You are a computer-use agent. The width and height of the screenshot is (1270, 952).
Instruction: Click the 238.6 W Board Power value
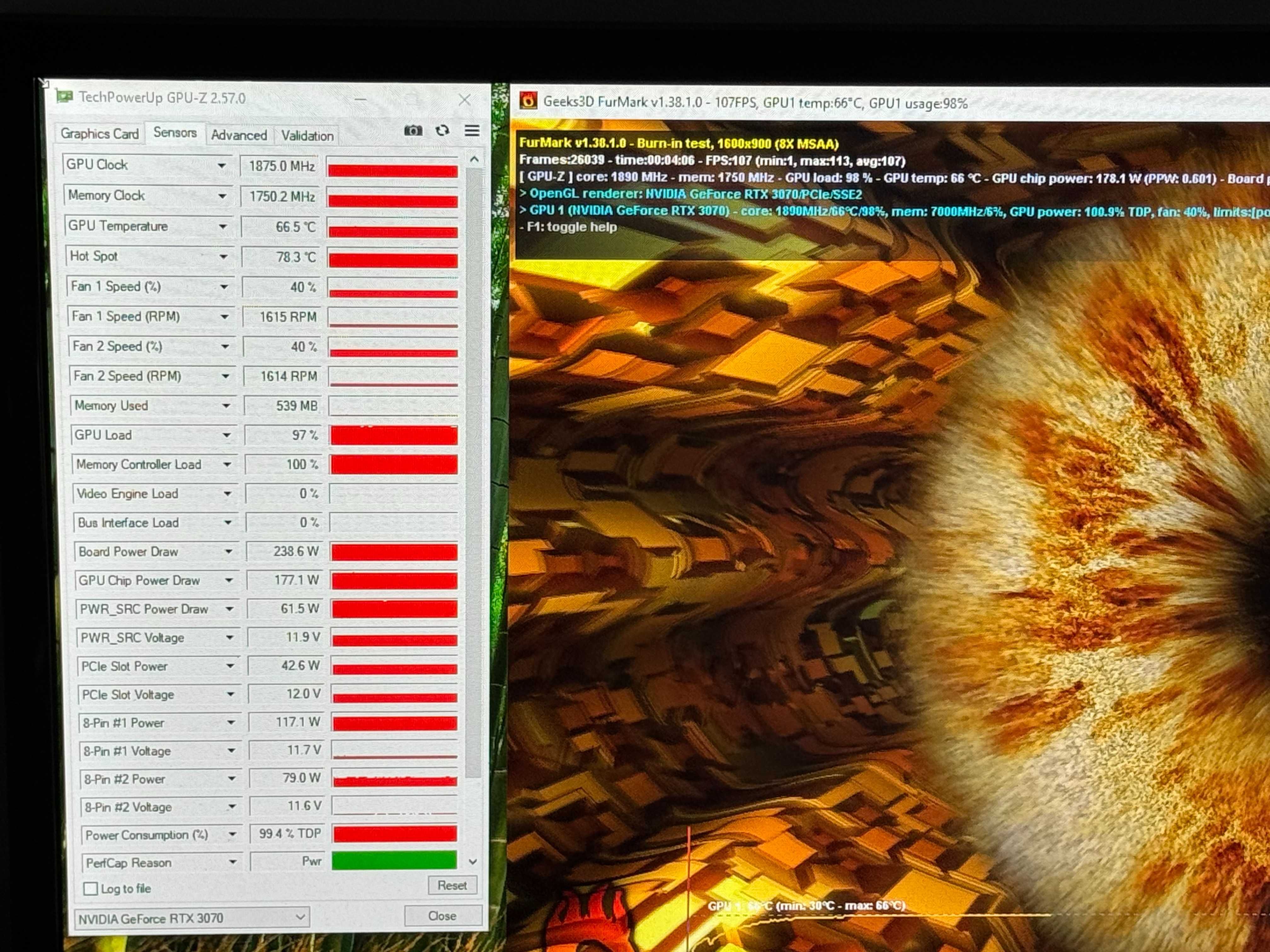[285, 552]
